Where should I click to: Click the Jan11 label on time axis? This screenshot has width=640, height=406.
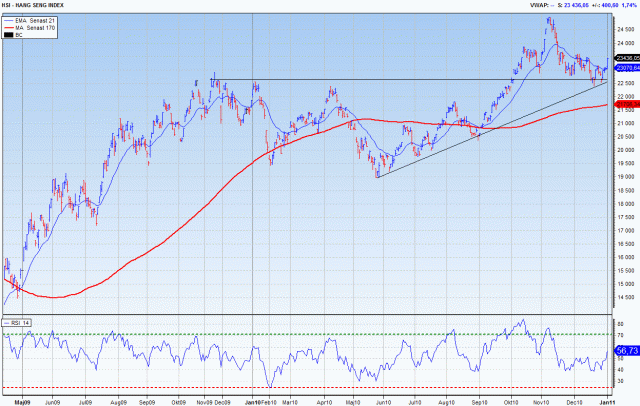coord(607,401)
